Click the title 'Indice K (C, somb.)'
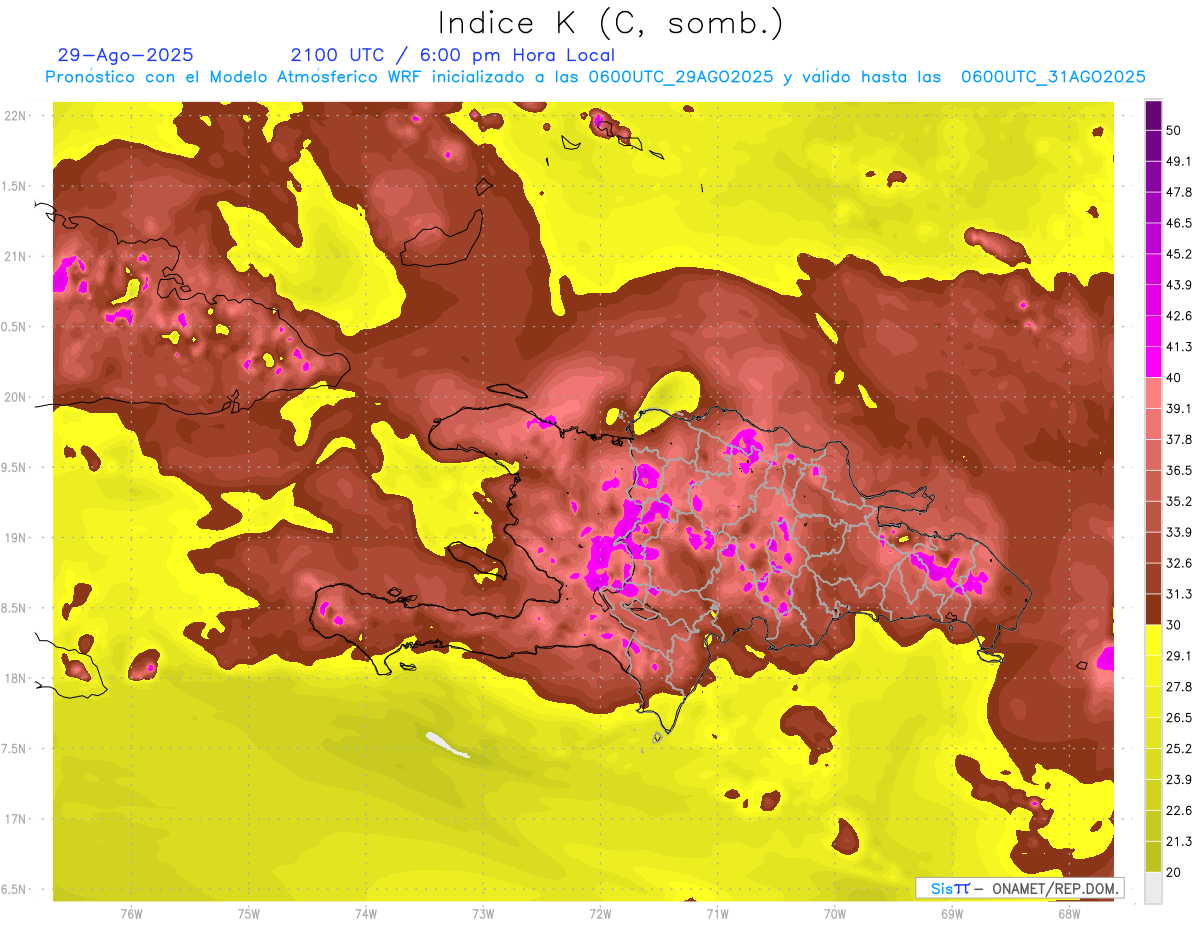1200x927 pixels. (x=610, y=23)
